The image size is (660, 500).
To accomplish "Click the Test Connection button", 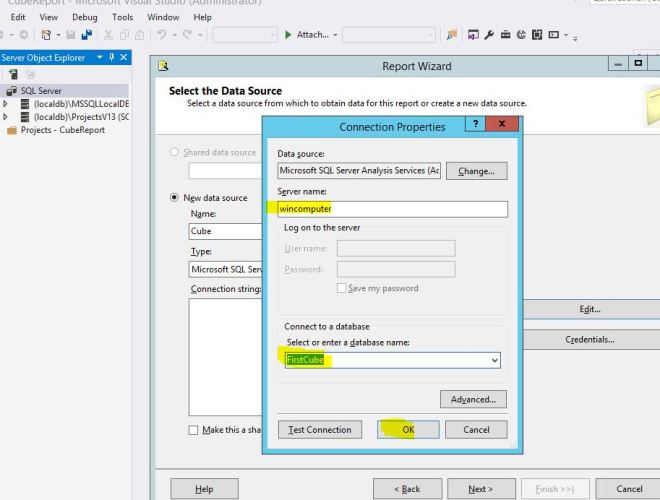I will 320,429.
